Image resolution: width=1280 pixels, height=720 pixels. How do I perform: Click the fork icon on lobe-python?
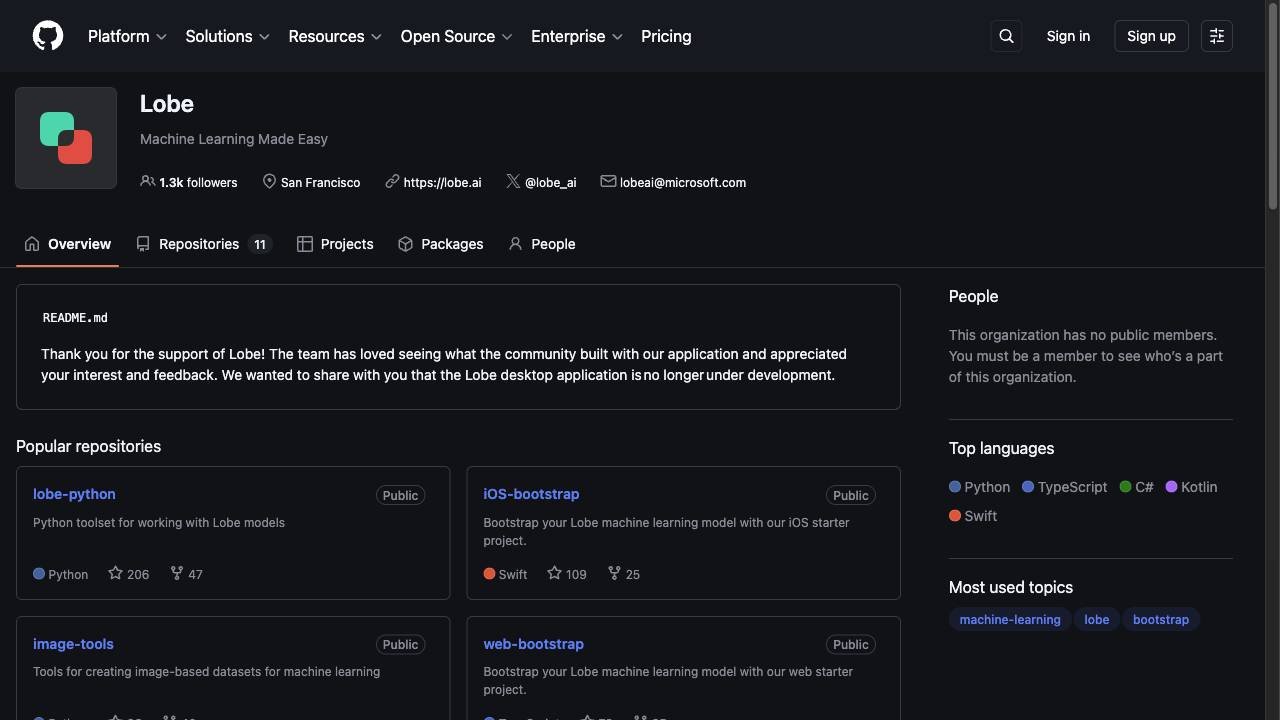tap(177, 573)
